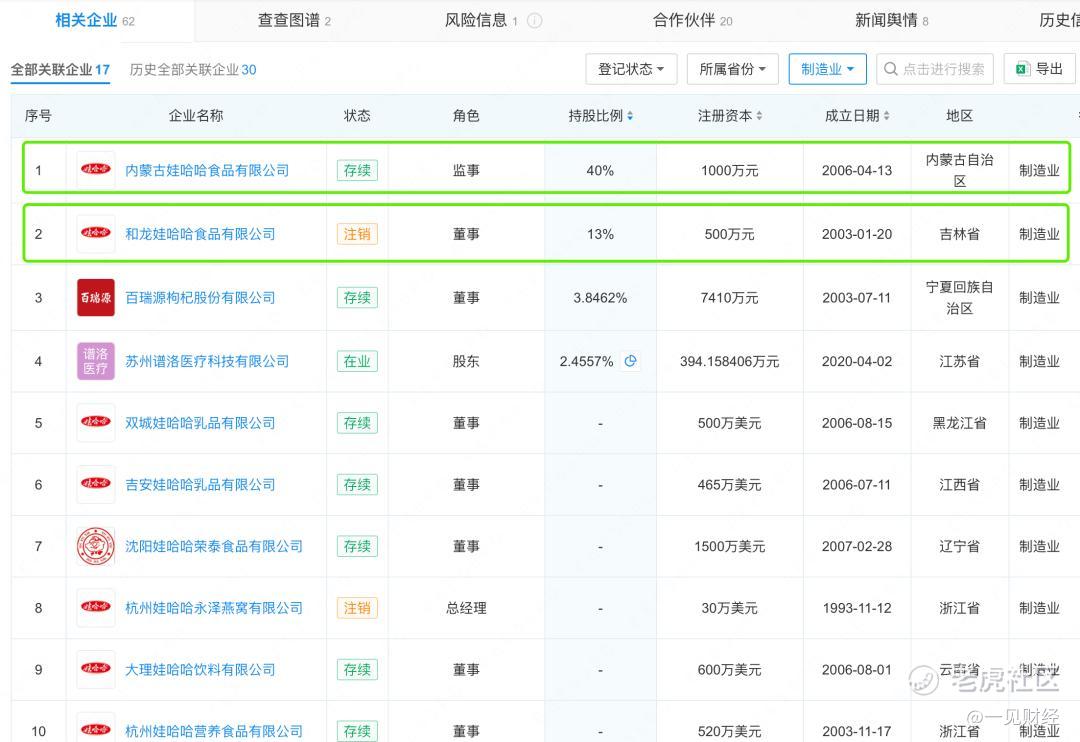The width and height of the screenshot is (1080, 742).
Task: Select the 合作伙伴 tab
Action: pos(692,21)
